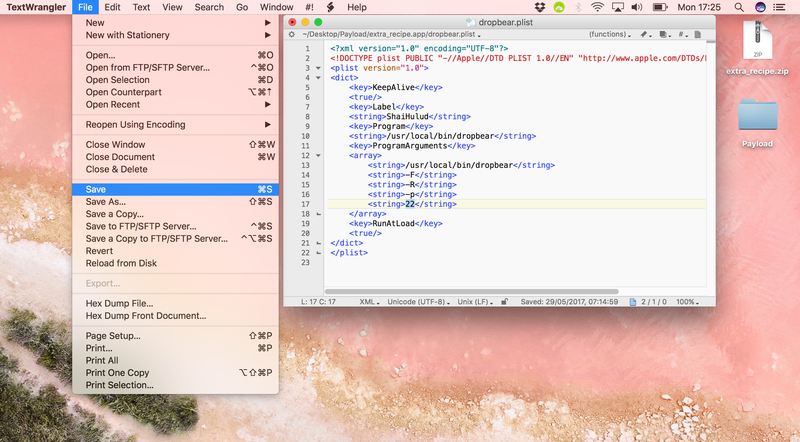Image resolution: width=800 pixels, height=442 pixels.
Task: Open the Search menu in the menu bar
Action: [209, 7]
